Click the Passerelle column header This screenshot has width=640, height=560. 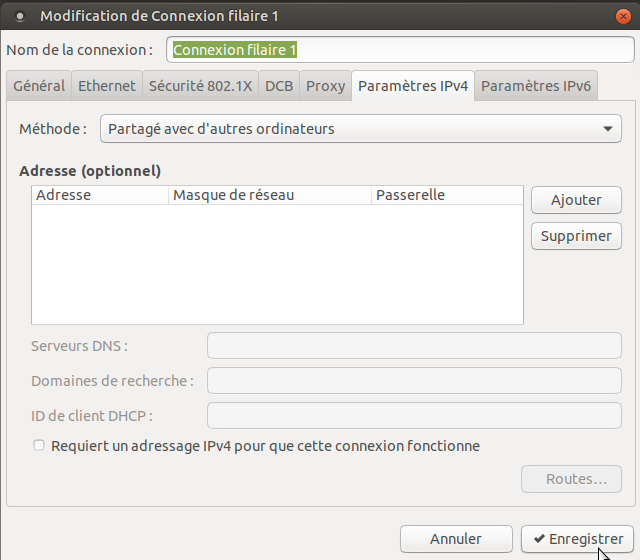coord(446,195)
